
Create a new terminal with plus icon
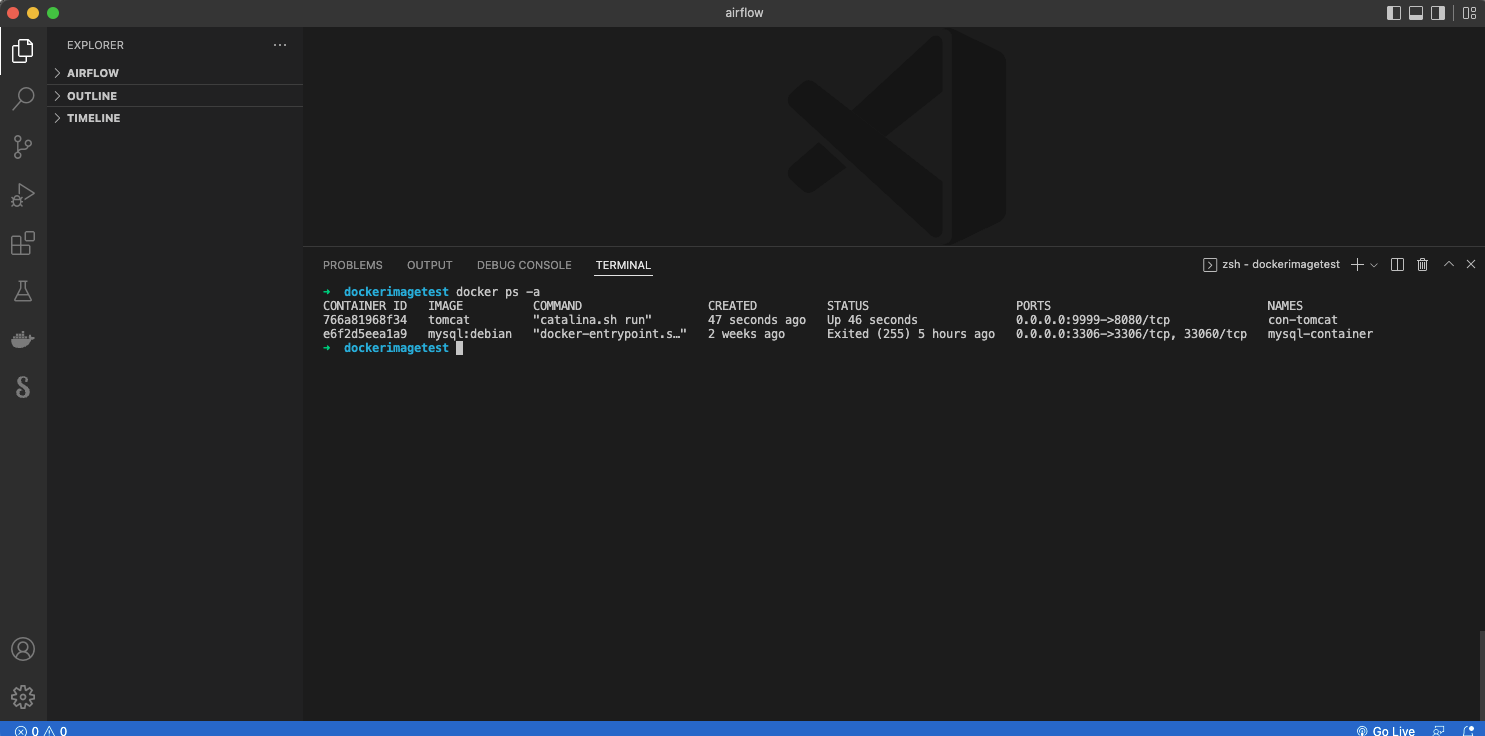[1357, 265]
